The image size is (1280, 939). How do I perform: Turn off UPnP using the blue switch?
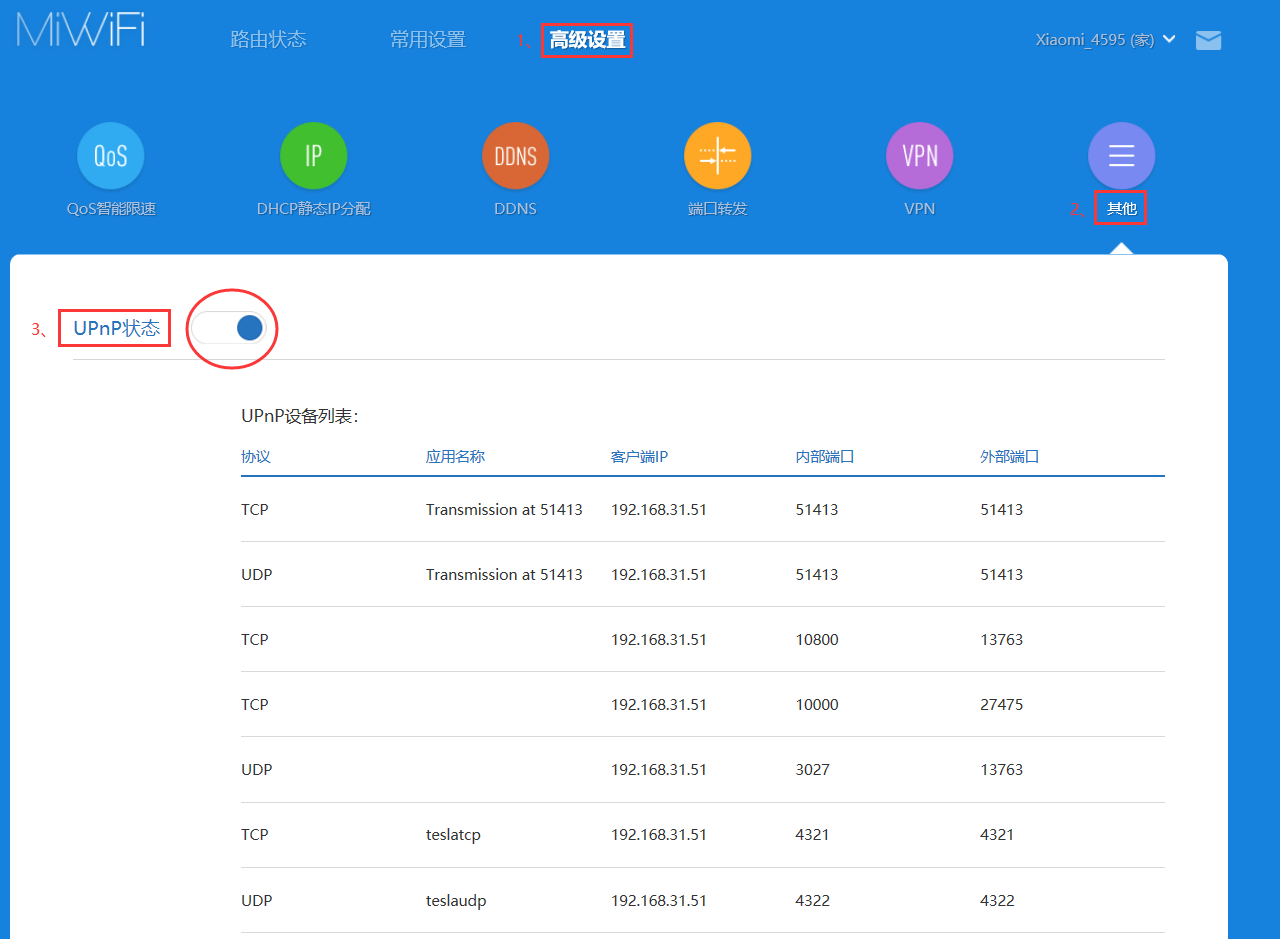click(x=231, y=327)
